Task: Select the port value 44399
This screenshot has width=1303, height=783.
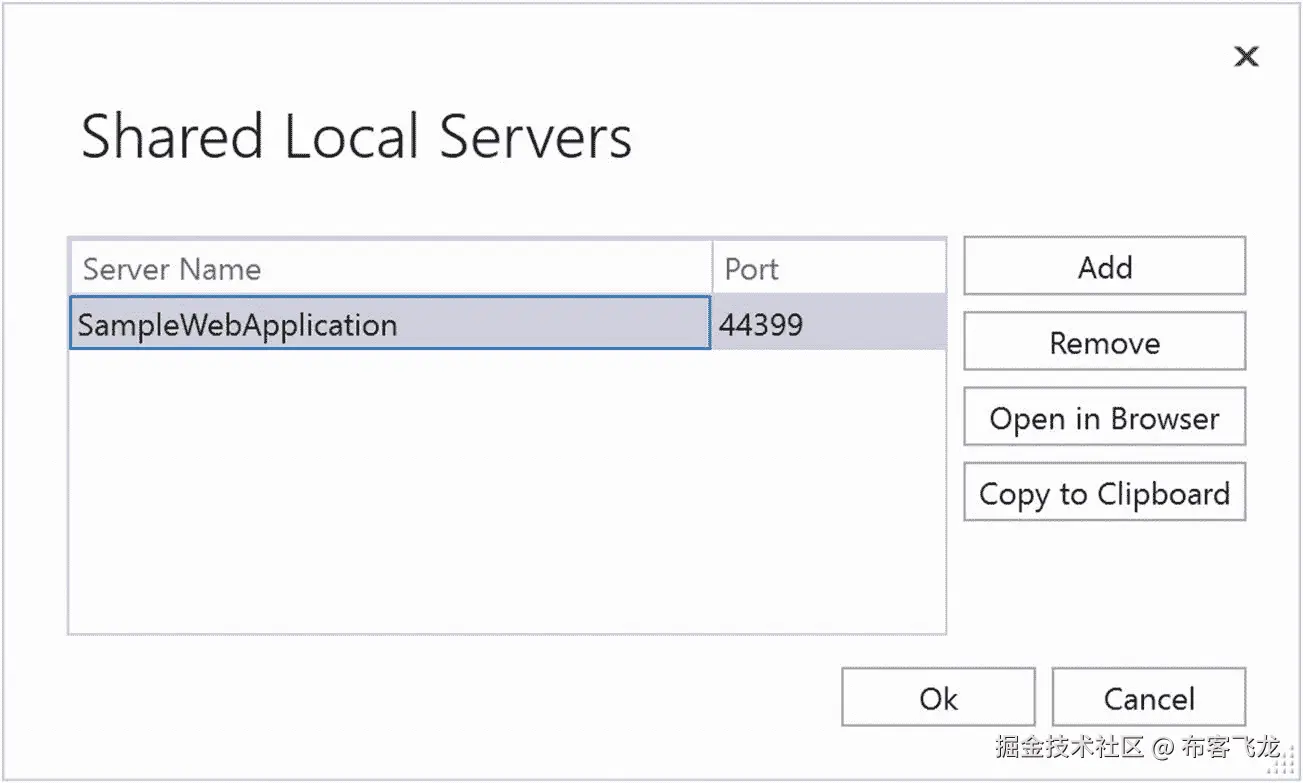Action: (x=829, y=322)
